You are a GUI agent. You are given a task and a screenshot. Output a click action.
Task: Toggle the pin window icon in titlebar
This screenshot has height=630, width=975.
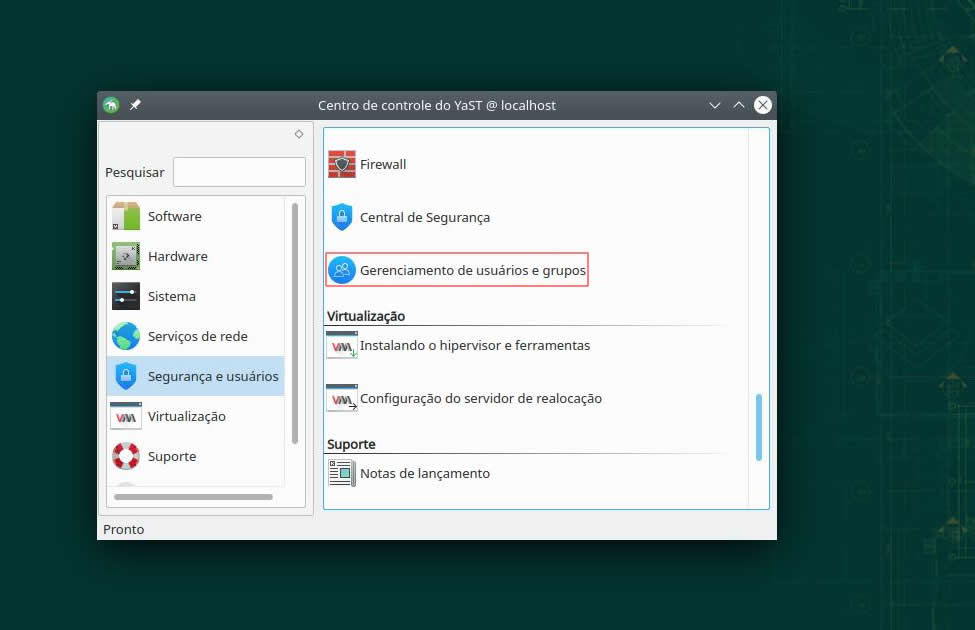click(135, 105)
